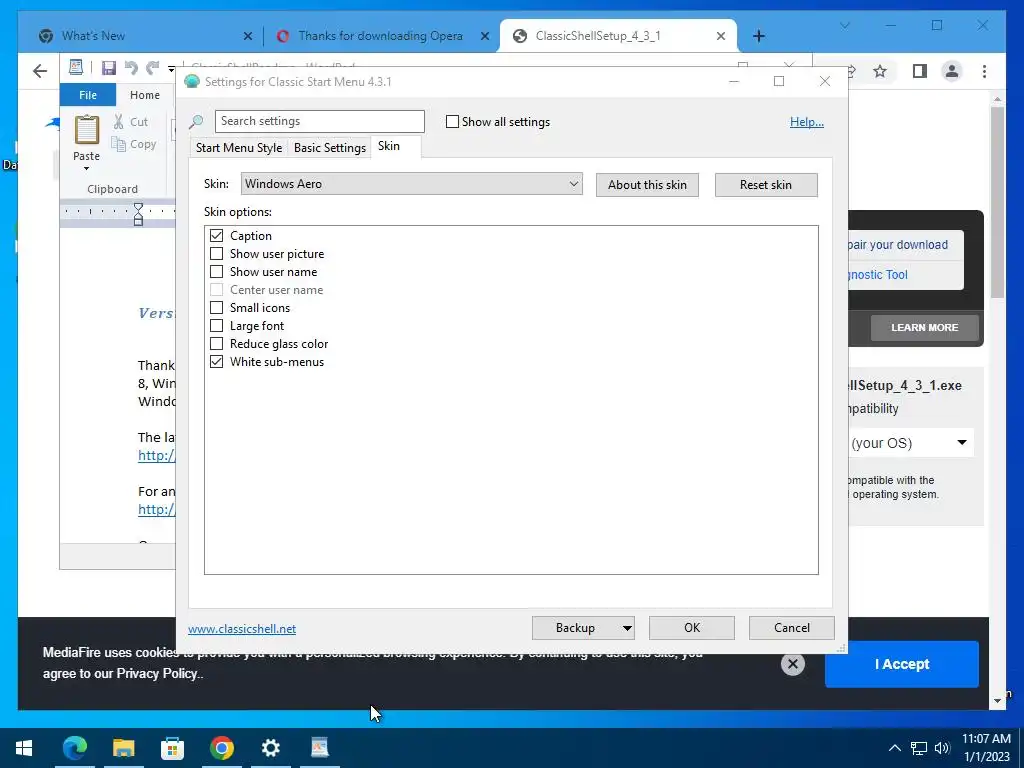Open the Windows Start button
The height and width of the screenshot is (768, 1024).
tap(24, 748)
